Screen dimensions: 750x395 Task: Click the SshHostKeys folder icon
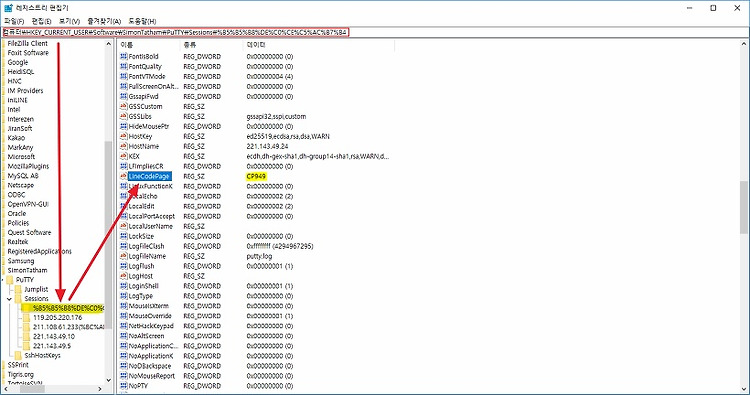18,355
